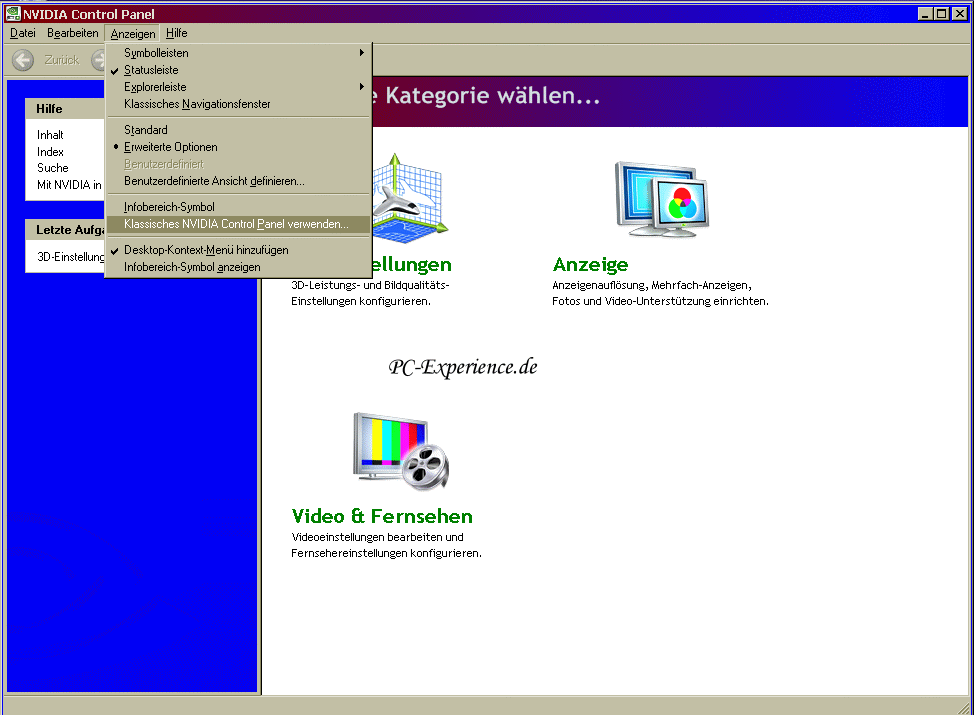Open the Hilfe menu
The image size is (974, 715).
[x=176, y=33]
